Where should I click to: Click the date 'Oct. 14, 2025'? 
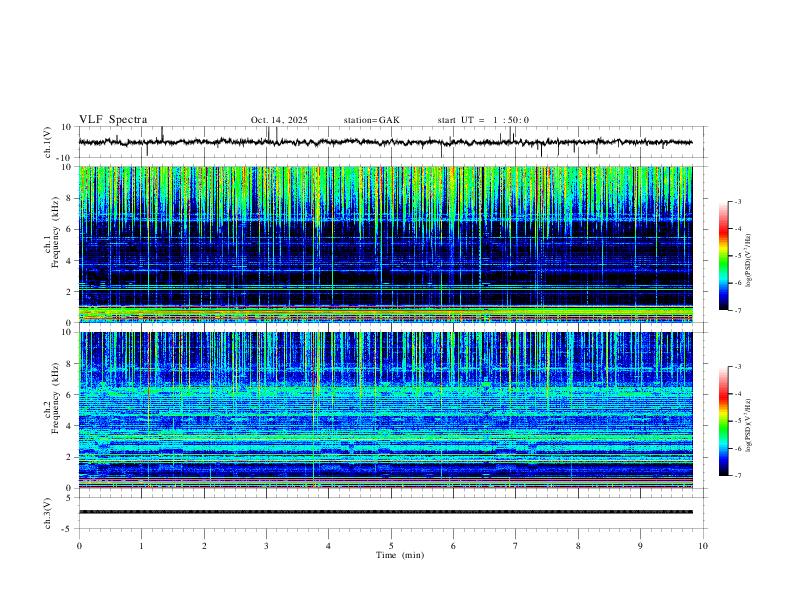coord(279,120)
